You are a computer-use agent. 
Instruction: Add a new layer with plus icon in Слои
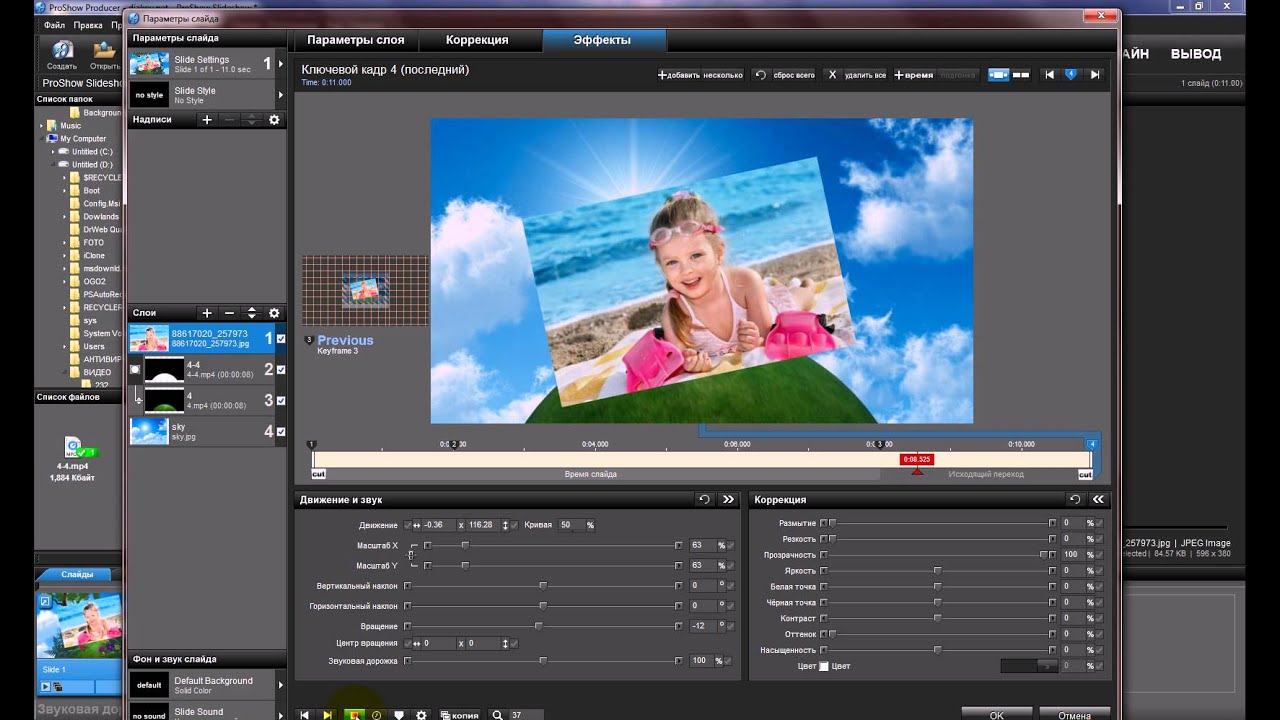(207, 313)
